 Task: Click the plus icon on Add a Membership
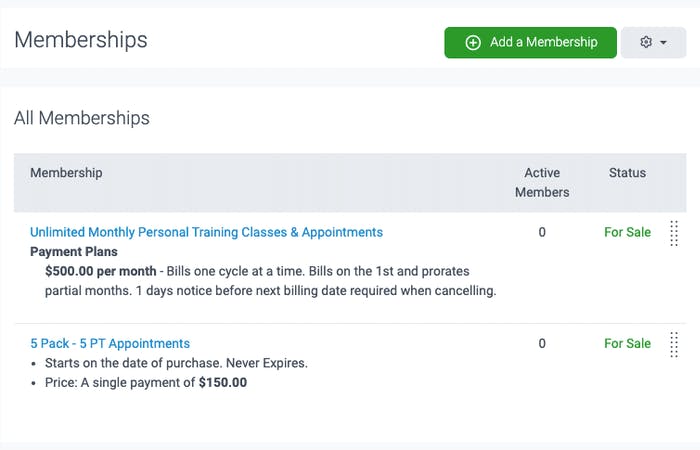474,43
